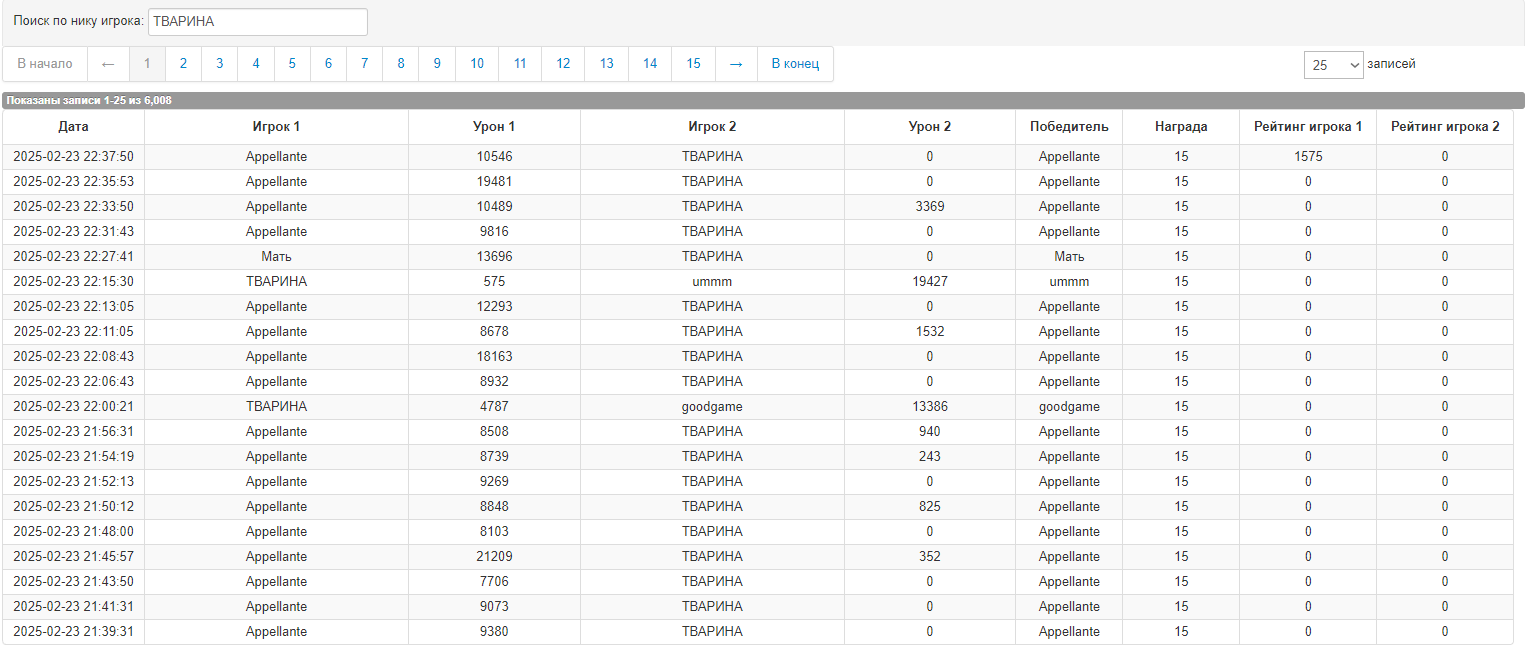
Task: Click the "Награда" column header
Action: click(x=1181, y=127)
